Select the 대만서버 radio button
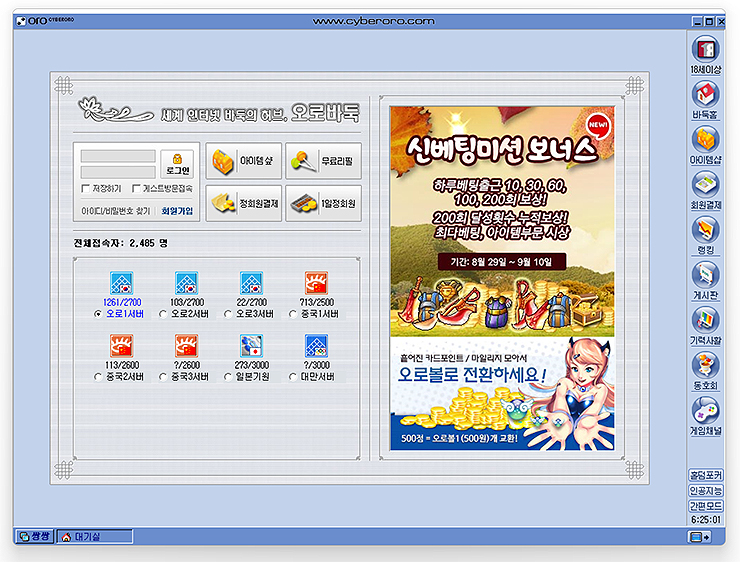The width and height of the screenshot is (740, 562). pyautogui.click(x=293, y=377)
